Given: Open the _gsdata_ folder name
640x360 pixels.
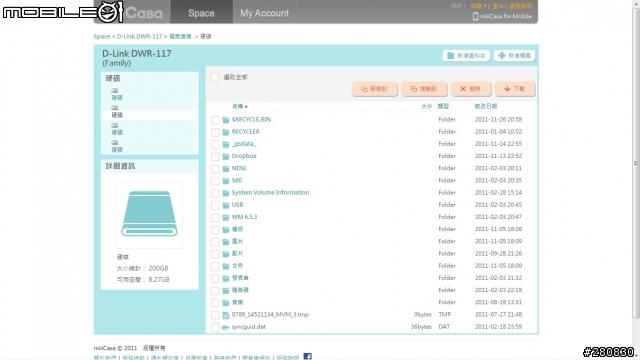Looking at the screenshot, I should (244, 144).
